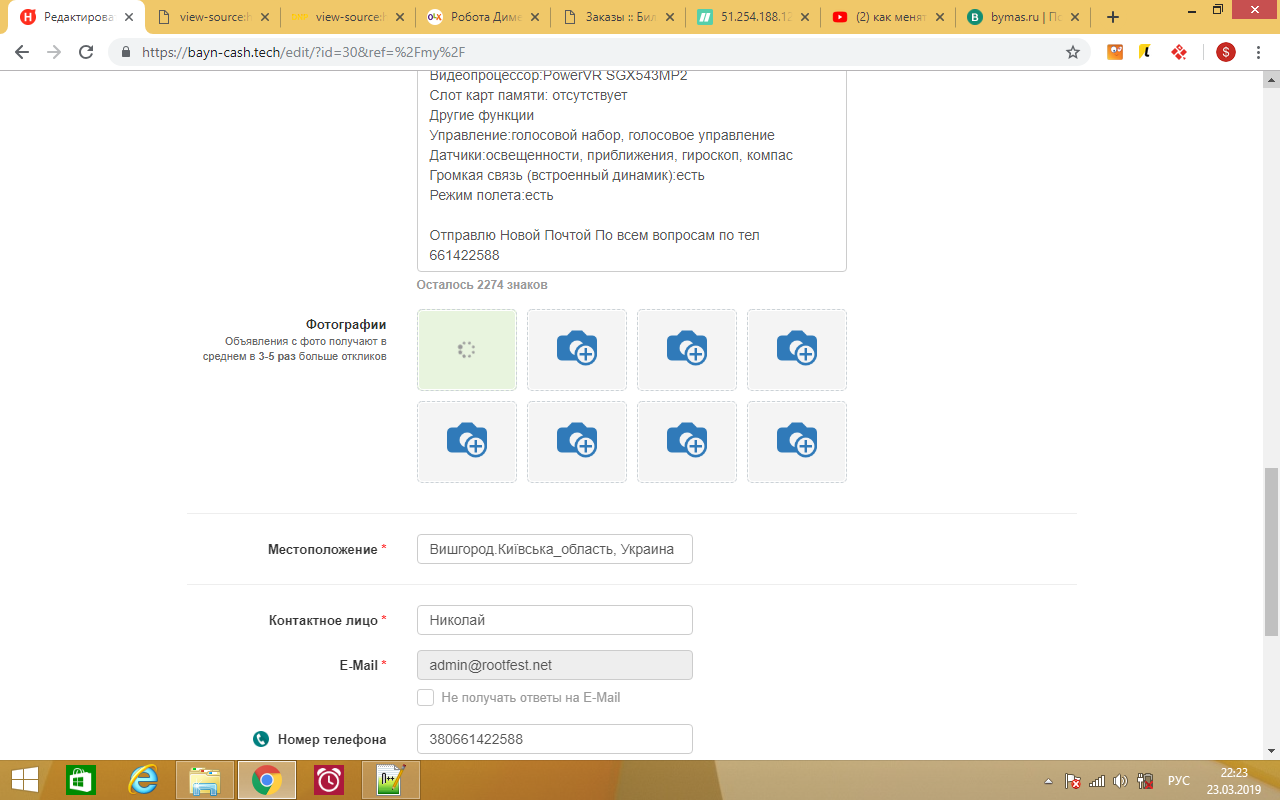Open the Chrome three-dot menu
1280x800 pixels.
[x=1258, y=52]
